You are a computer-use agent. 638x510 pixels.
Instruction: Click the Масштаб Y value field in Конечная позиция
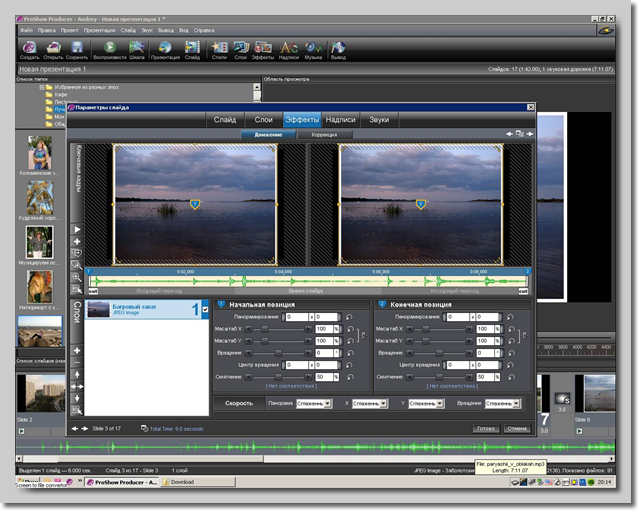point(485,341)
